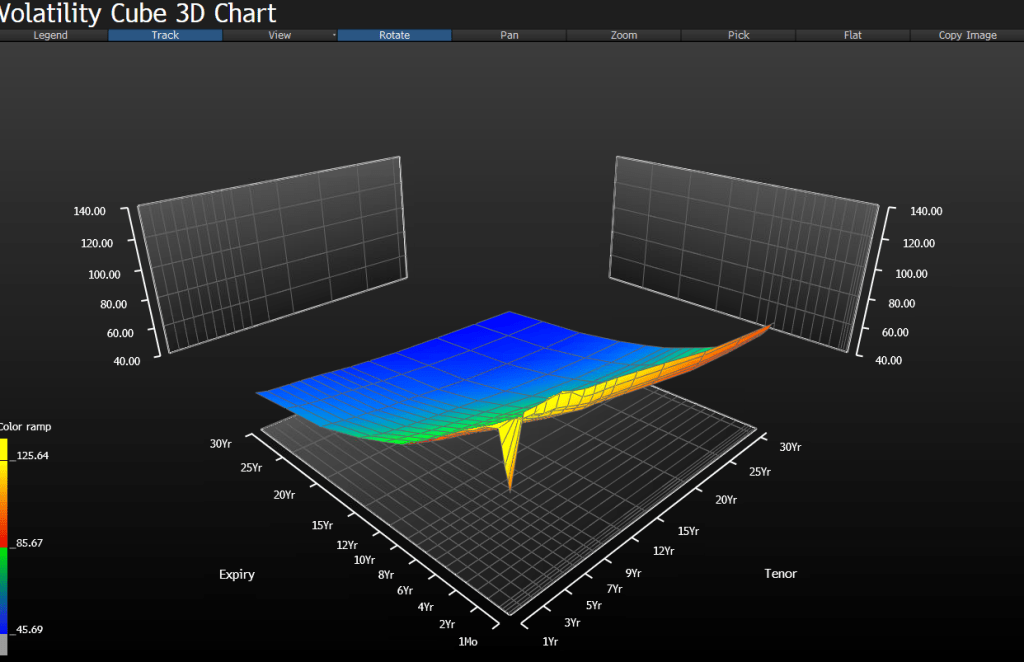Image resolution: width=1024 pixels, height=662 pixels.
Task: Click Copy Image button
Action: 967,35
